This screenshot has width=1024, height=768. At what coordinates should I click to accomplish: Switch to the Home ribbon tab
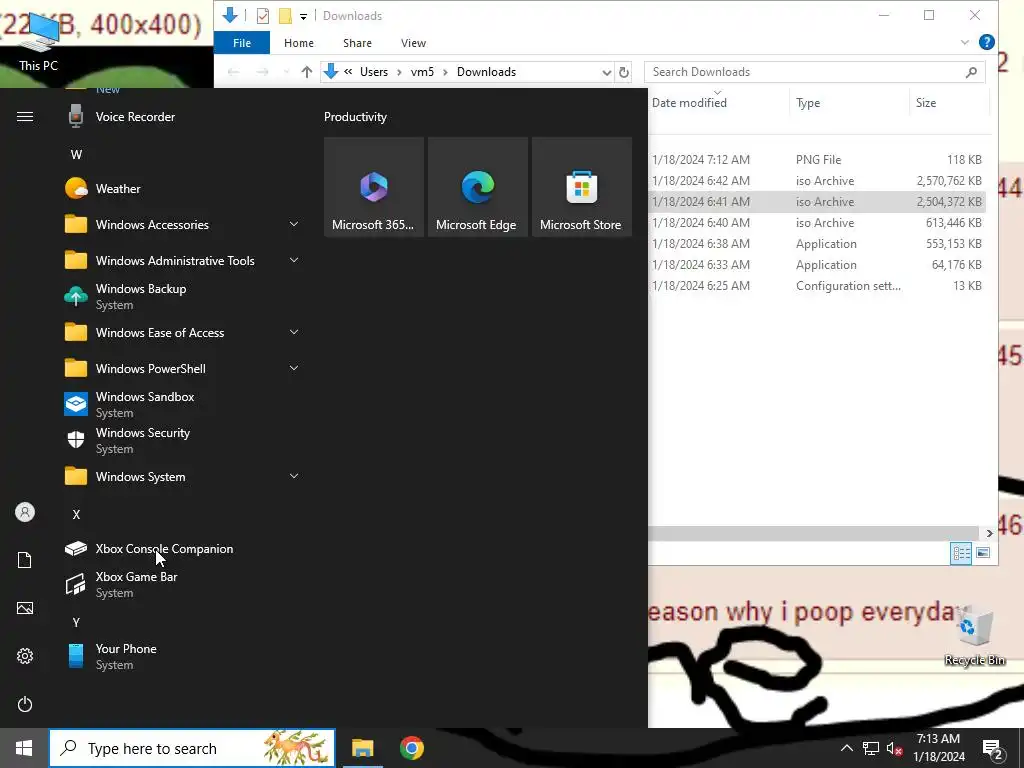(x=299, y=42)
